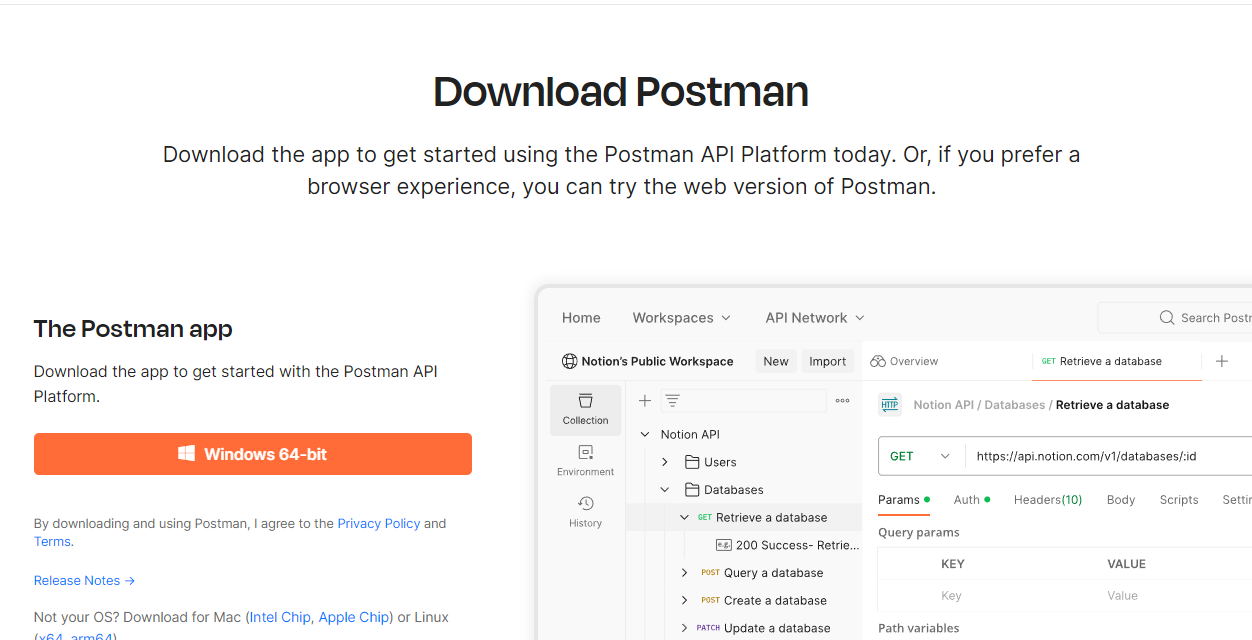Click the search magnifier icon in Postman header
The height and width of the screenshot is (640, 1252).
click(x=1167, y=318)
